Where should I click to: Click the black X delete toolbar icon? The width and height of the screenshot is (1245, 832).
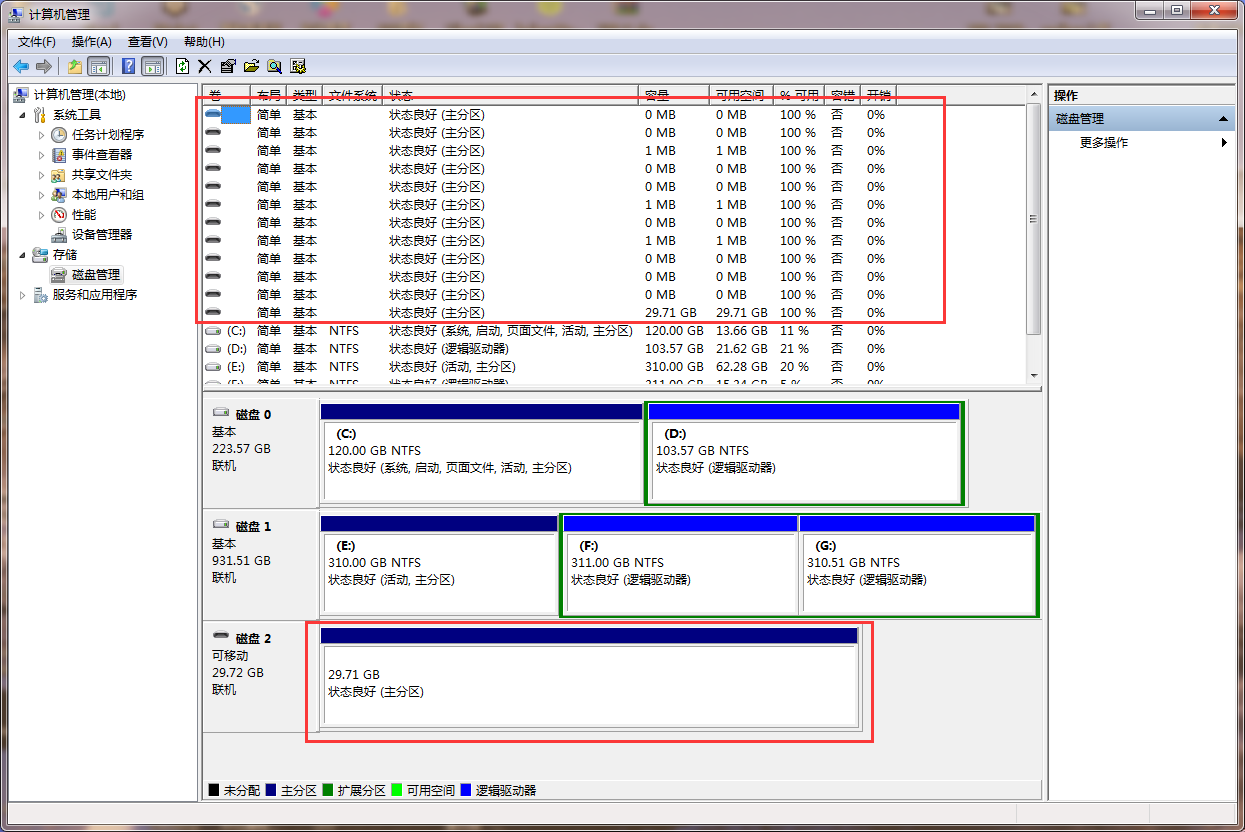(x=205, y=66)
